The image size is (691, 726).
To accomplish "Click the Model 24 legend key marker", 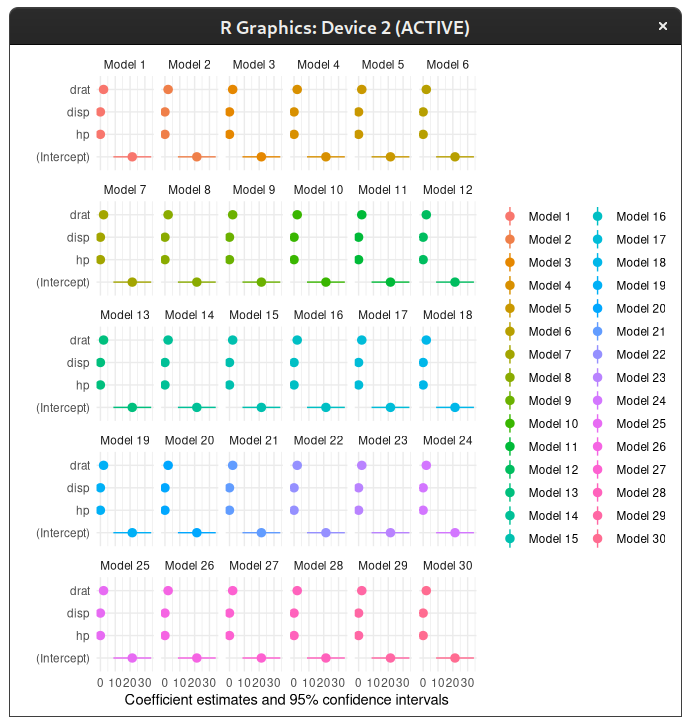I will tap(597, 401).
